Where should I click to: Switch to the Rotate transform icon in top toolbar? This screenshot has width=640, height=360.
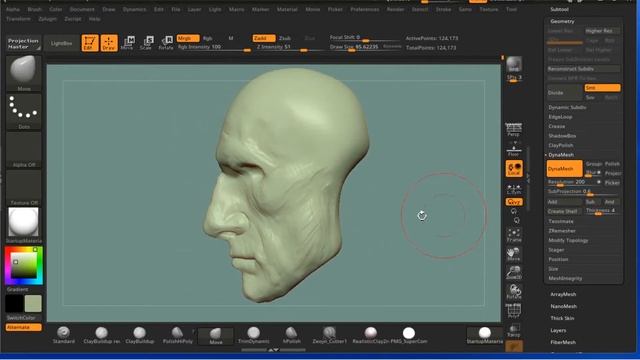[x=166, y=43]
